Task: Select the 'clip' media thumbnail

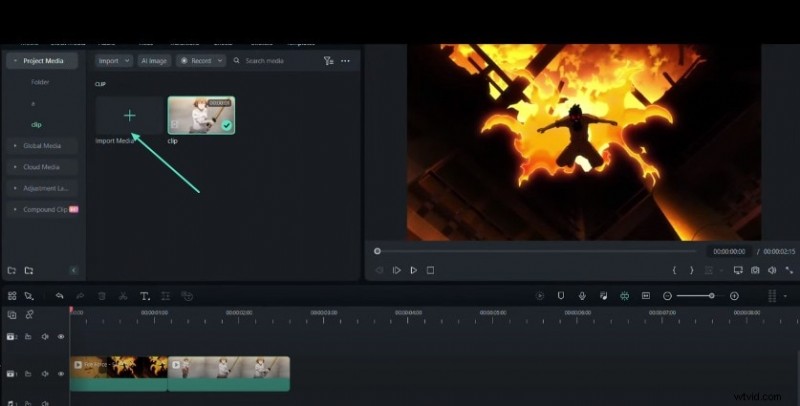Action: (202, 116)
